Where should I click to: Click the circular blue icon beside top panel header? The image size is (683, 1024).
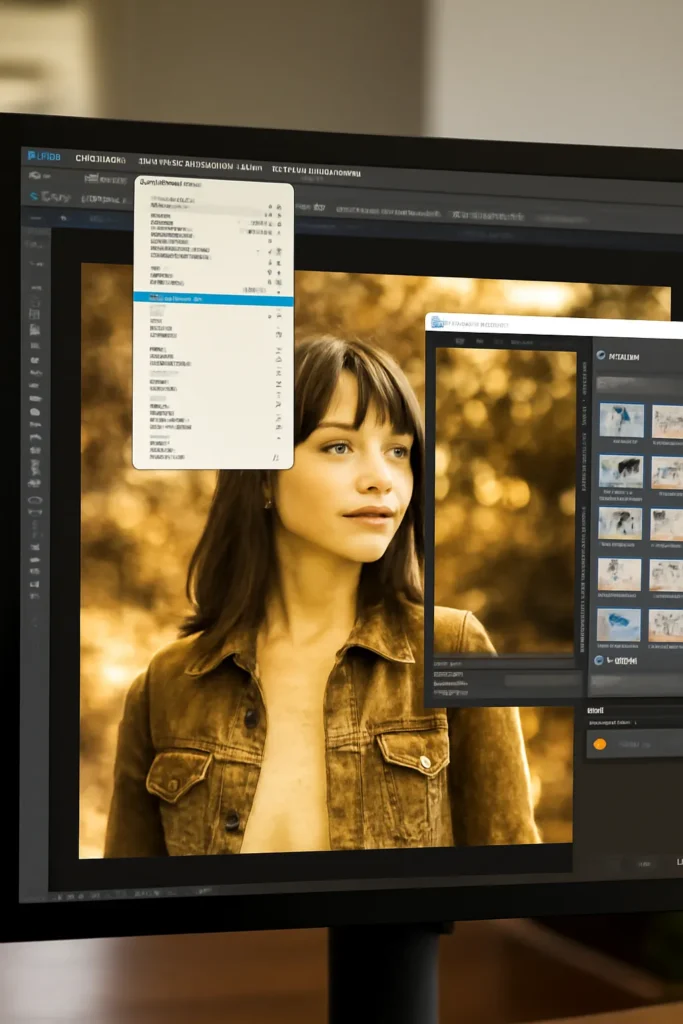point(601,355)
